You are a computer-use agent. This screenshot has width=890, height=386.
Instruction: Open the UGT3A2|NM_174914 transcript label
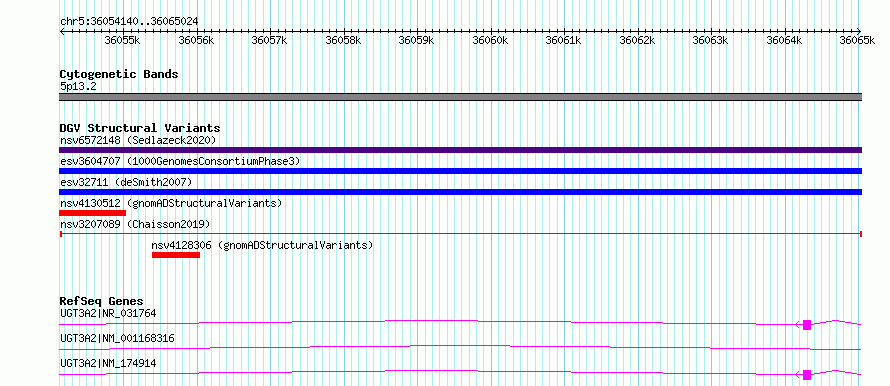tap(108, 363)
